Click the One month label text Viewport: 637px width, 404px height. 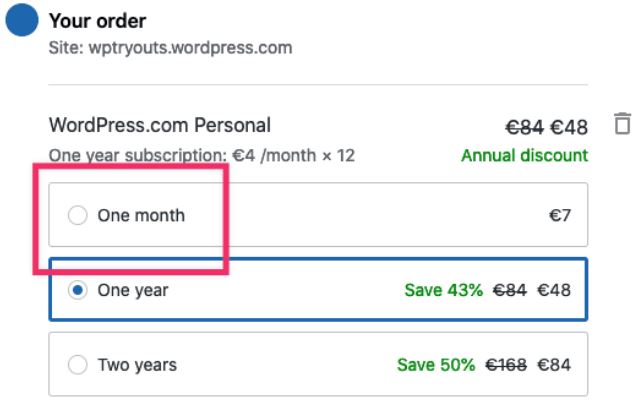coord(141,215)
